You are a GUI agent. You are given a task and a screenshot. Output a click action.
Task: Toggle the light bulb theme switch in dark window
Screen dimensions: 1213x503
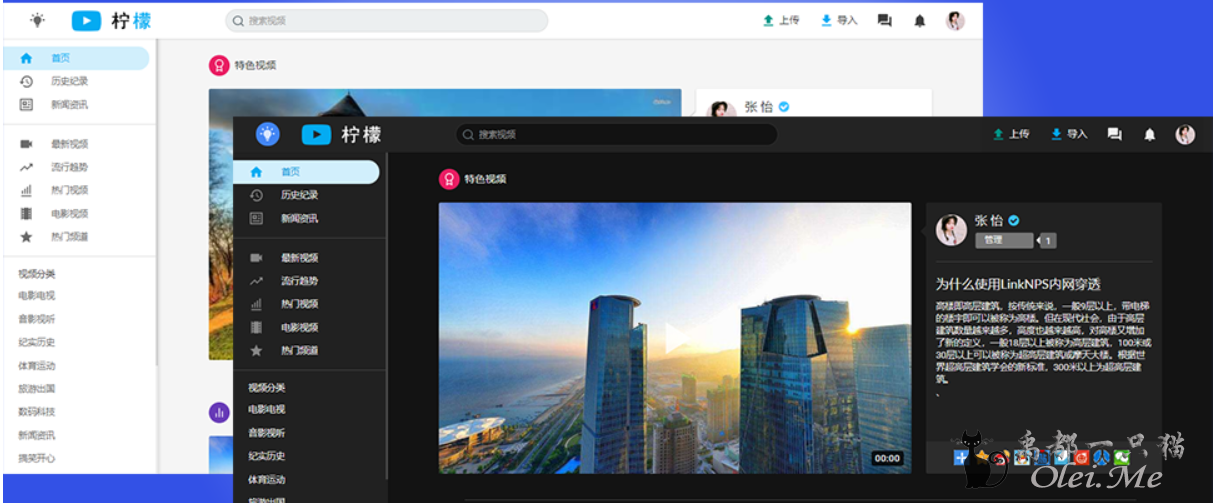coord(268,134)
